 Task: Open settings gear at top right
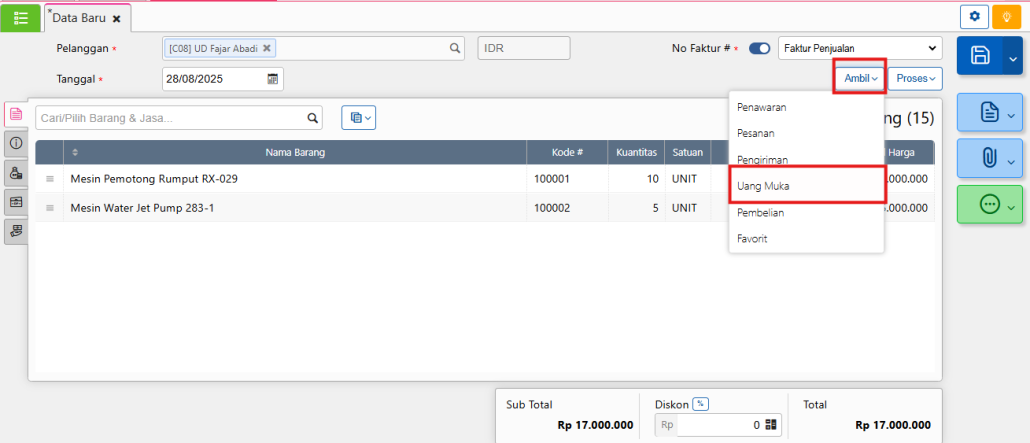tap(974, 17)
